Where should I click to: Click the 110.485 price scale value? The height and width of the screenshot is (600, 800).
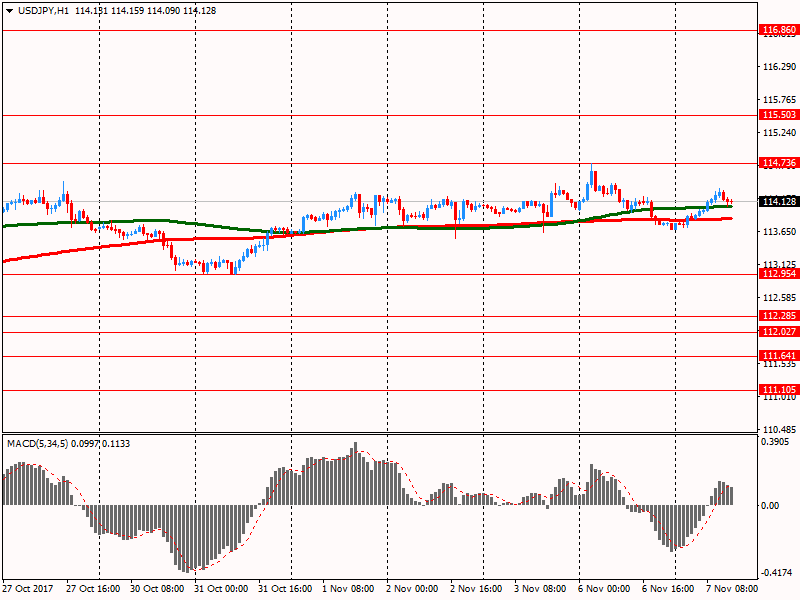coord(779,430)
